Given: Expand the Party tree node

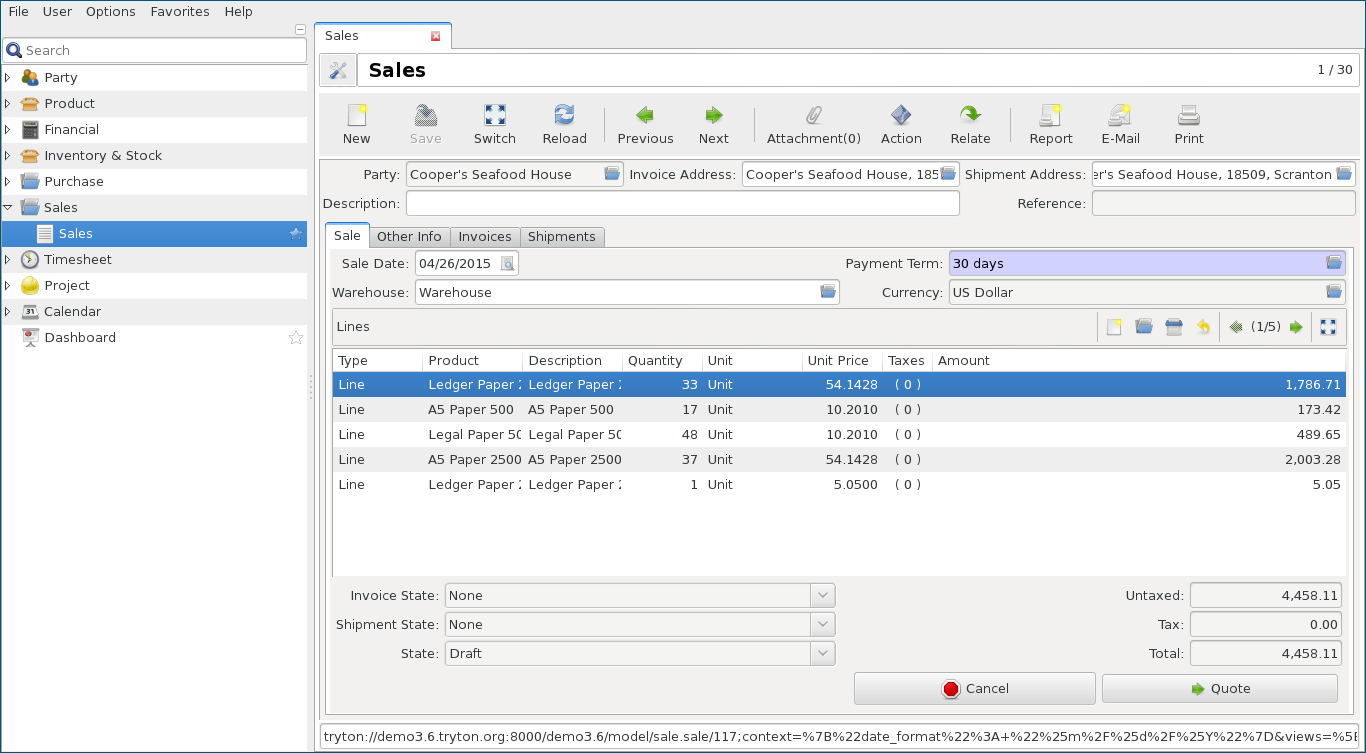Looking at the screenshot, I should click(8, 78).
